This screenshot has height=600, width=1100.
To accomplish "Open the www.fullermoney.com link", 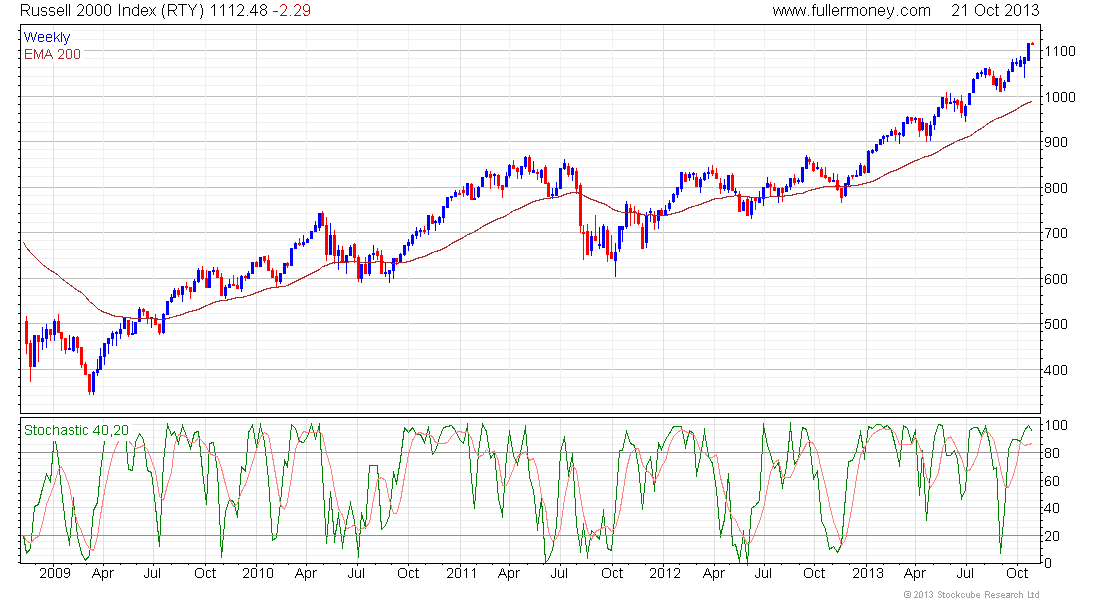I will point(851,11).
